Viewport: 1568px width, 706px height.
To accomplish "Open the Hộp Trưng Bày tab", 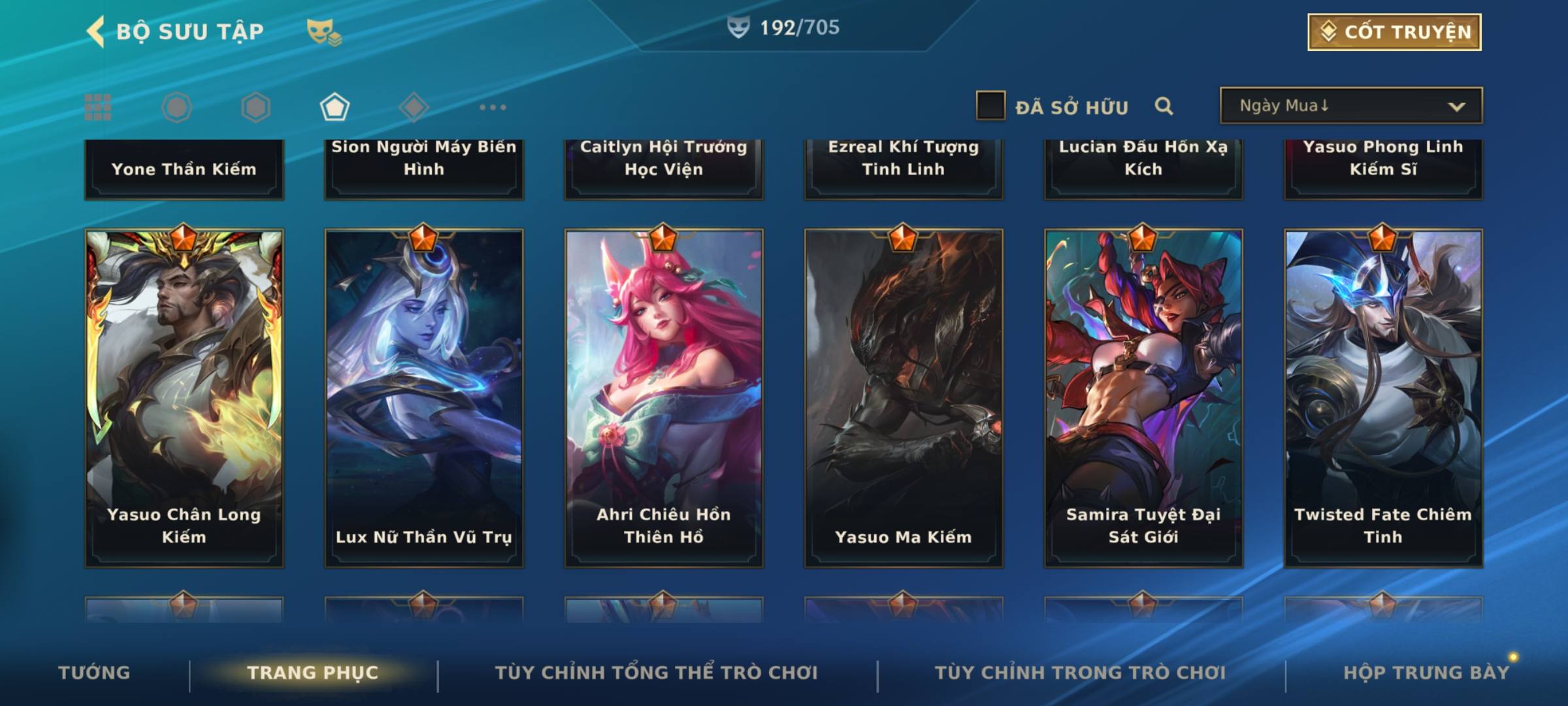I will pos(1426,673).
